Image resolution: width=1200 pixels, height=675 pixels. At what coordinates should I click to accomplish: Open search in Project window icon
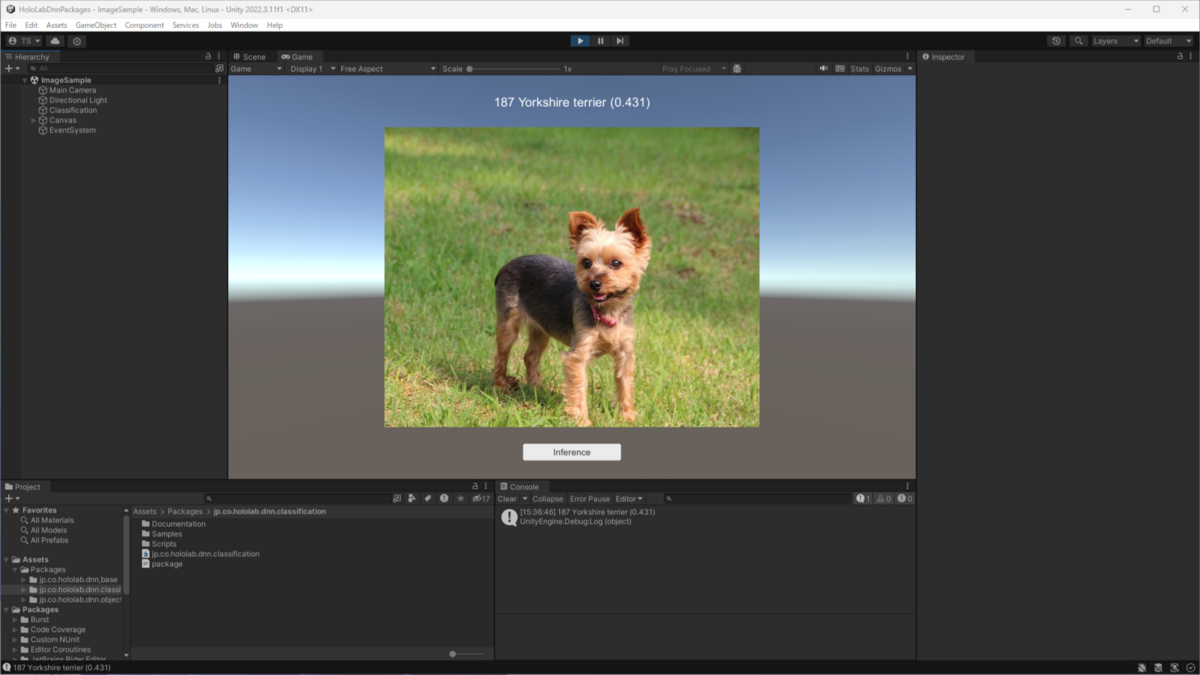point(397,498)
